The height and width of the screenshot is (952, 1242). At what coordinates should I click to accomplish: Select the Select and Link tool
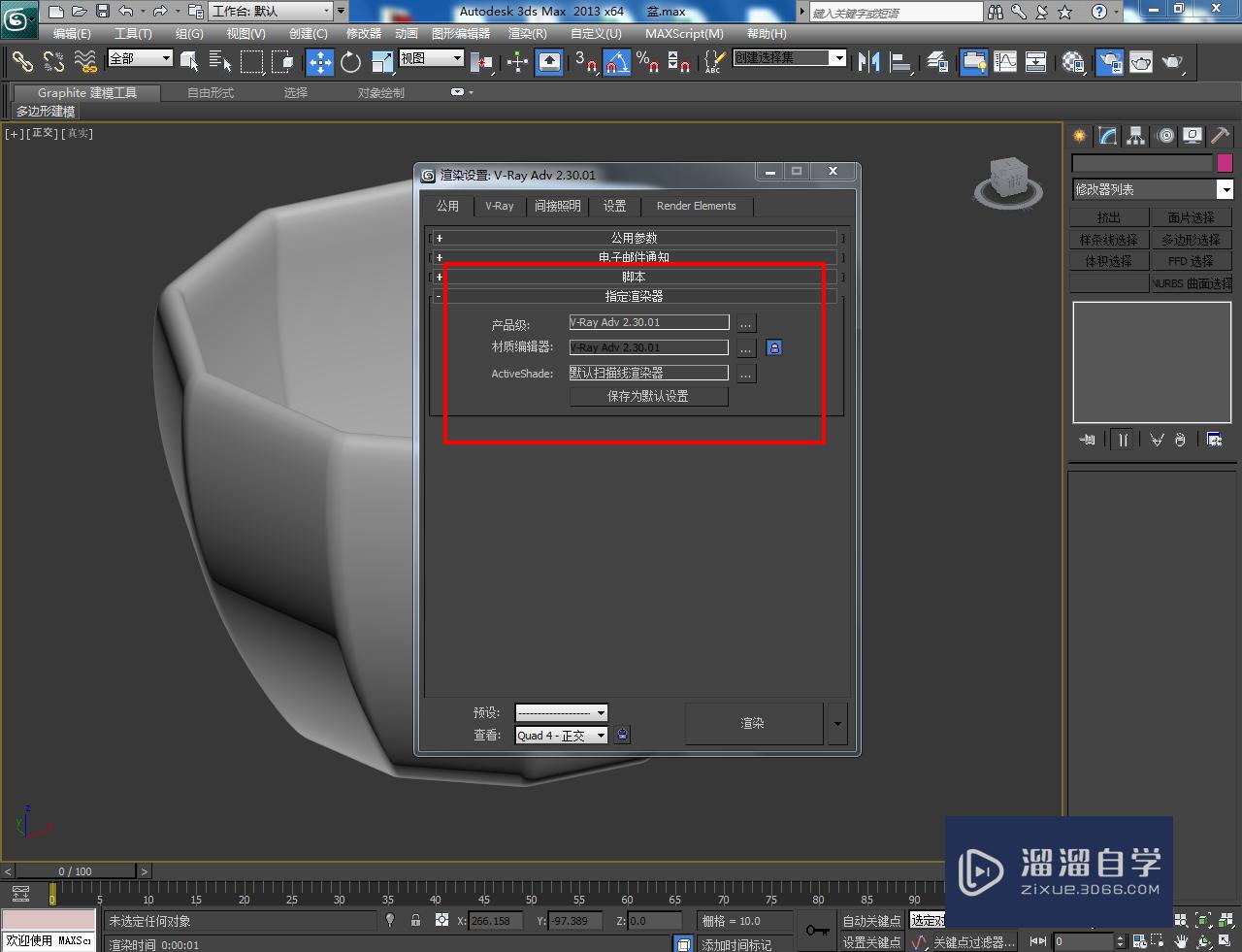coord(21,61)
